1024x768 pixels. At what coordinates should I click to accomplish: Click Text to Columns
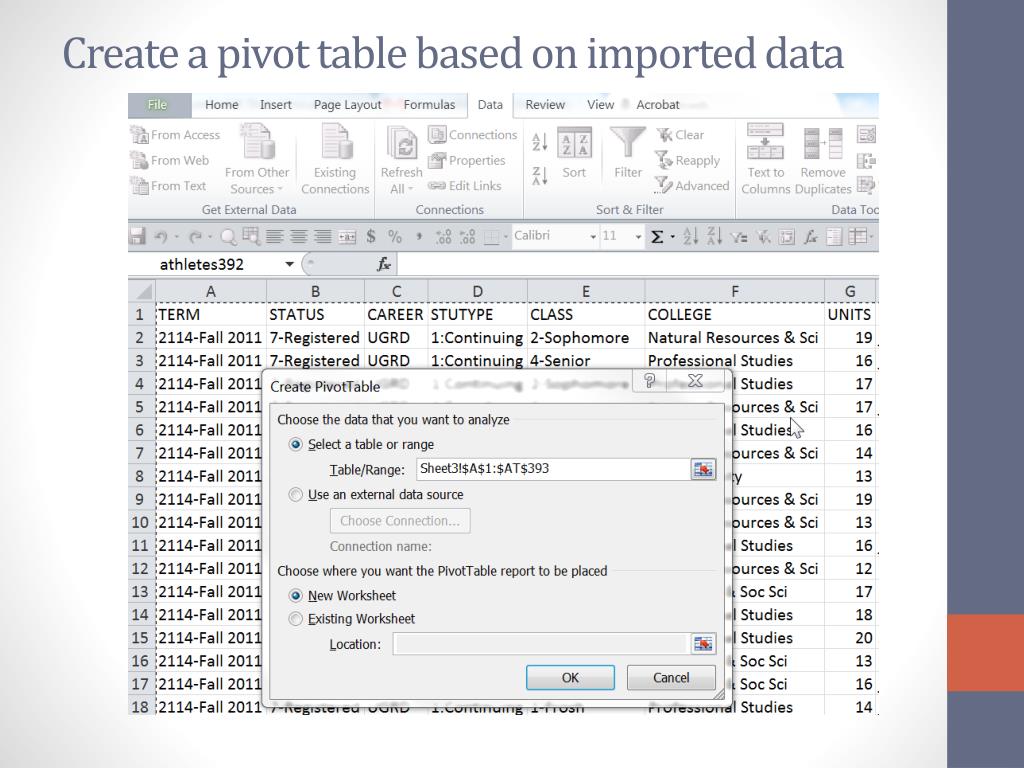tap(765, 159)
